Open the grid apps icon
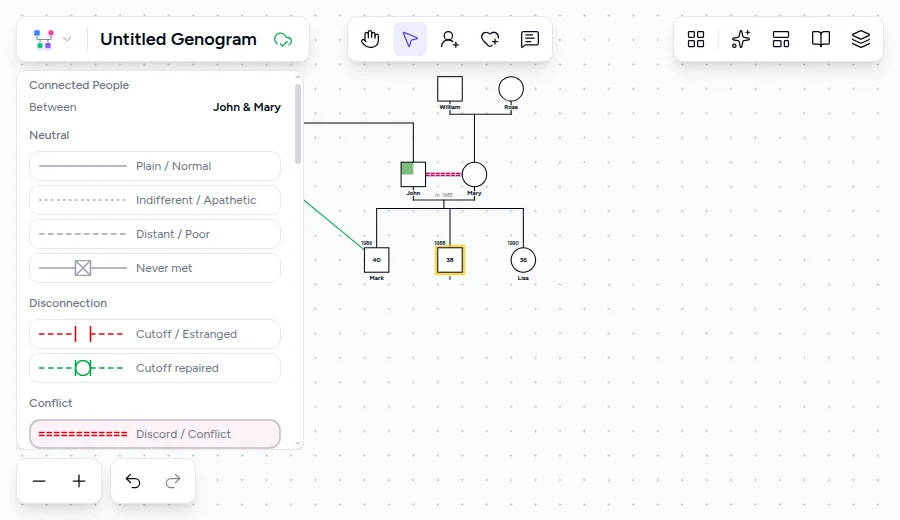 click(696, 39)
